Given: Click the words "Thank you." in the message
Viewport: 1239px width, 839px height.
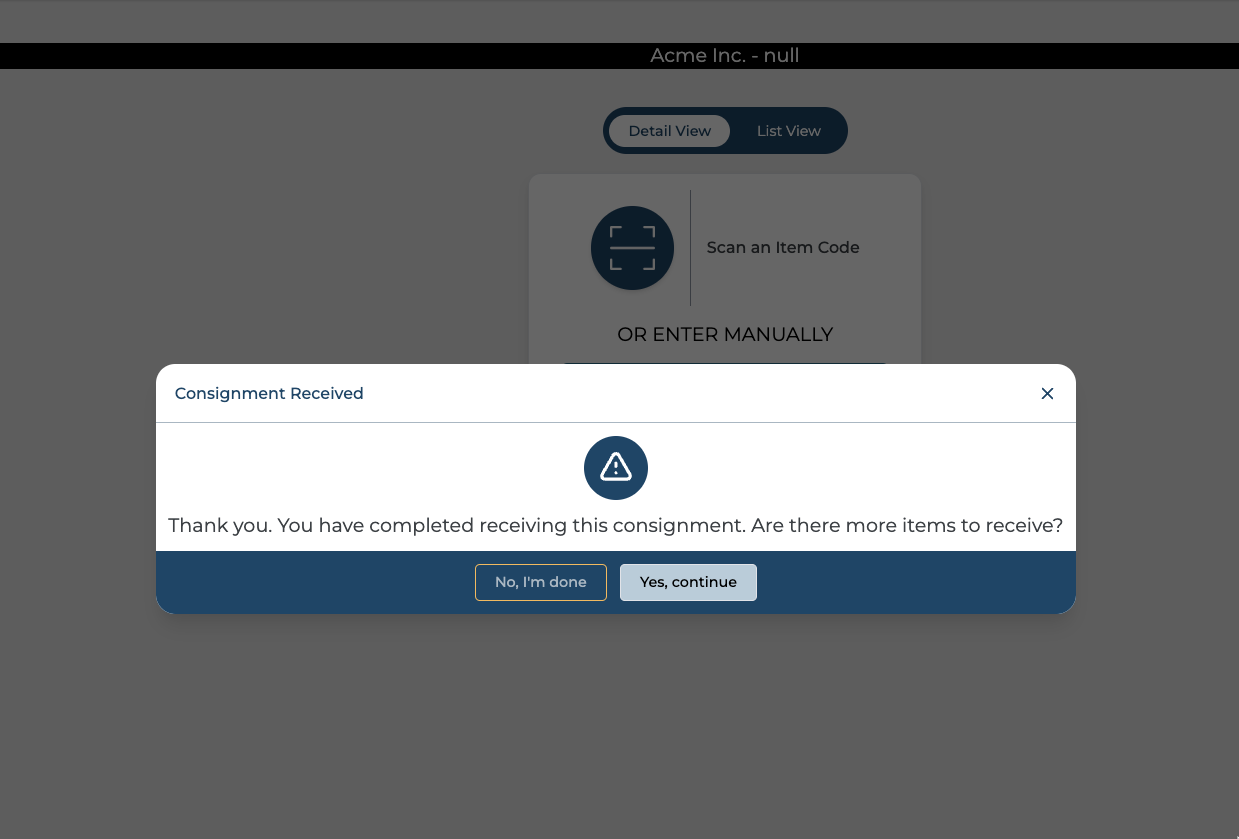Looking at the screenshot, I should [x=219, y=525].
